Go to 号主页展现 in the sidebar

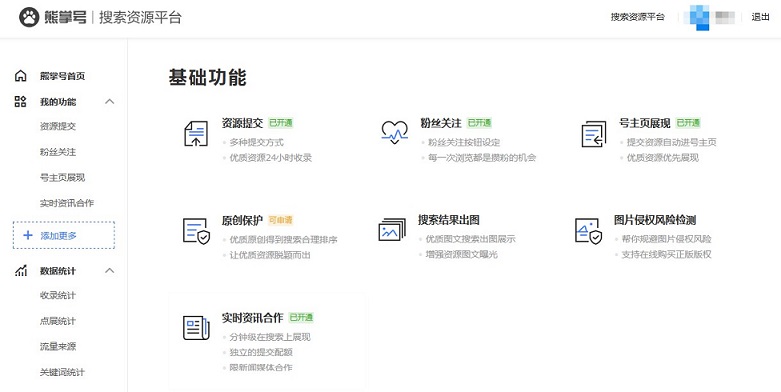[62, 177]
